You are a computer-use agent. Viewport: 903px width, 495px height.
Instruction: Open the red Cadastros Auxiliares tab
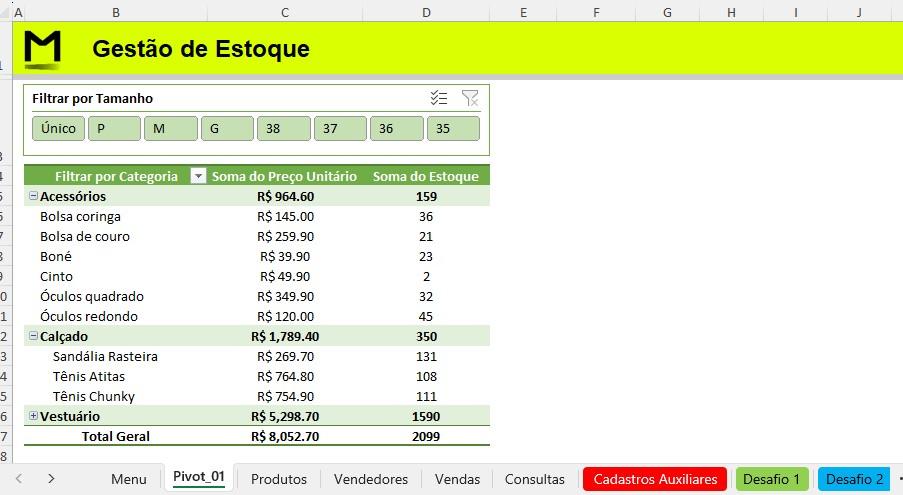pos(655,479)
